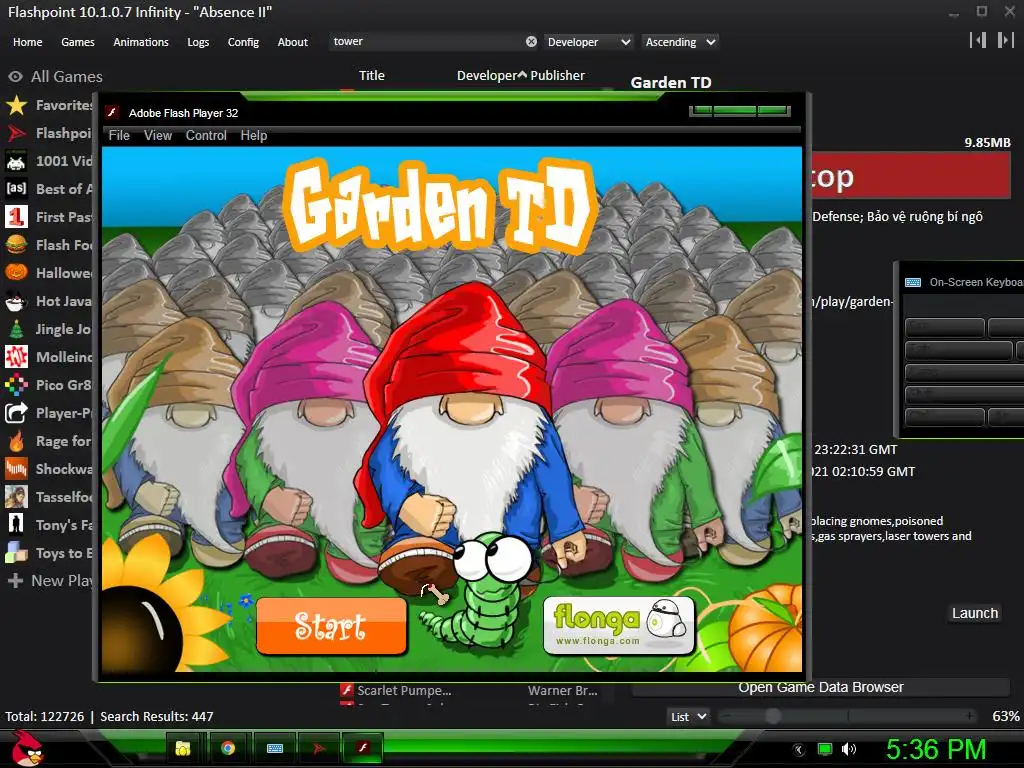Toggle the All Games eye icon
The image size is (1024, 768).
coord(16,76)
